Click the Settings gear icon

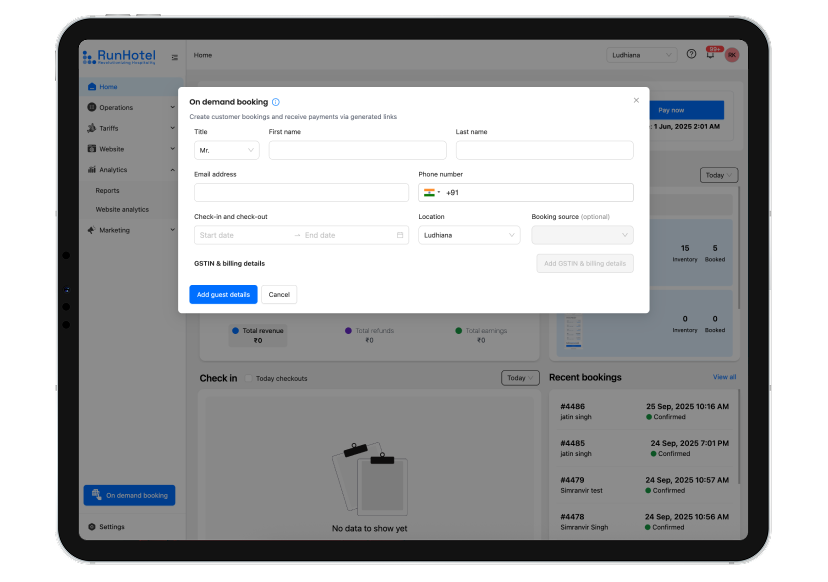click(92, 527)
